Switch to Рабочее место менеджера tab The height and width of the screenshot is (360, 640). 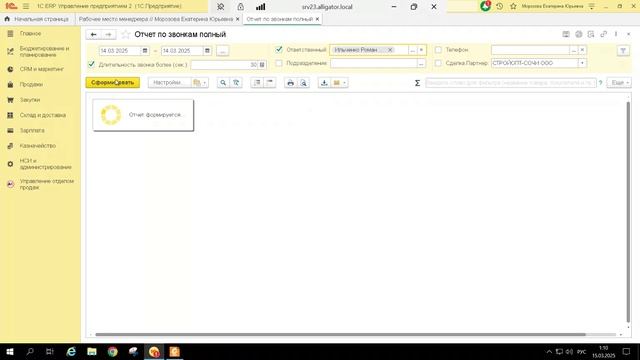(x=156, y=19)
